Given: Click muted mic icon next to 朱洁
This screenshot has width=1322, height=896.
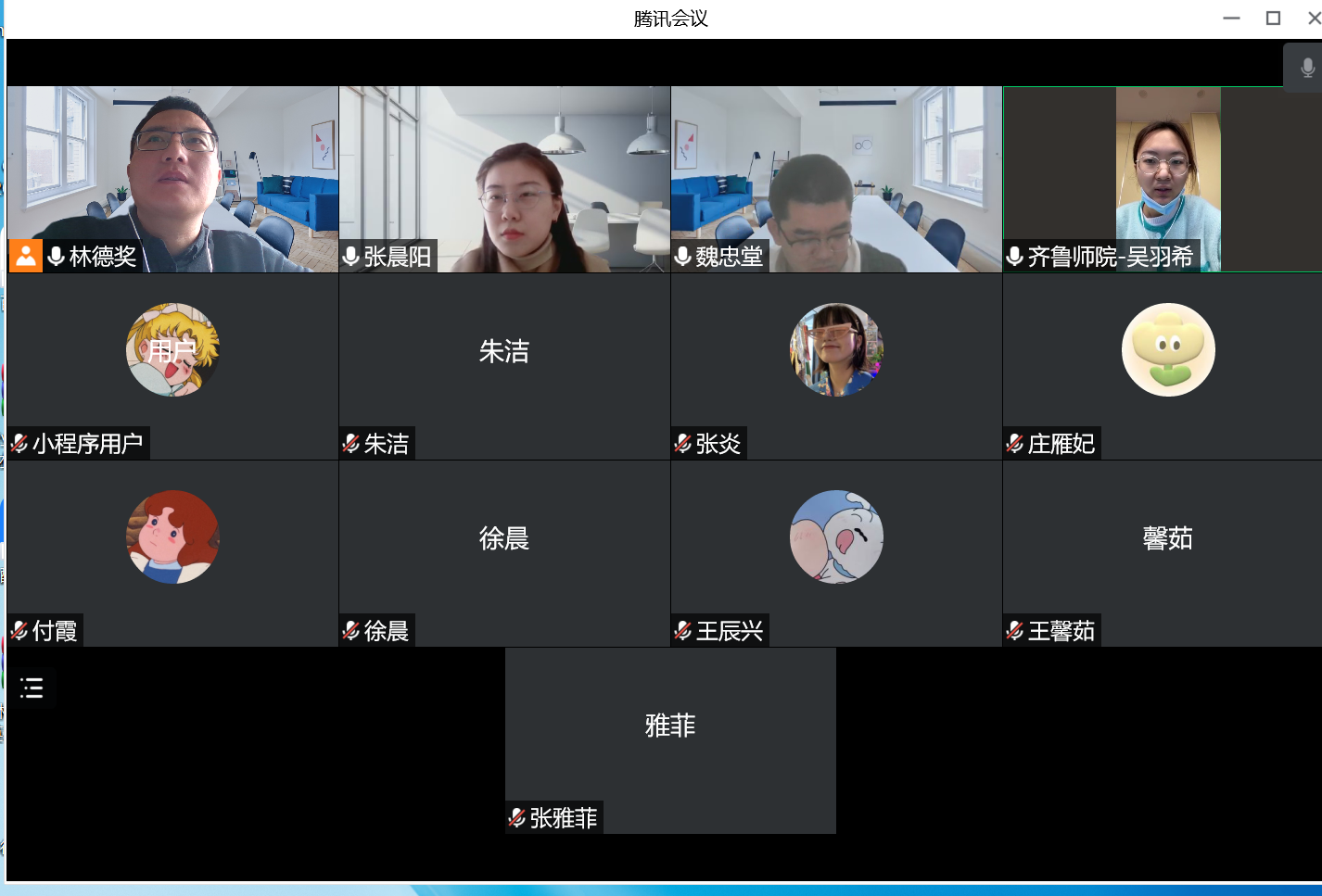Looking at the screenshot, I should click(351, 444).
